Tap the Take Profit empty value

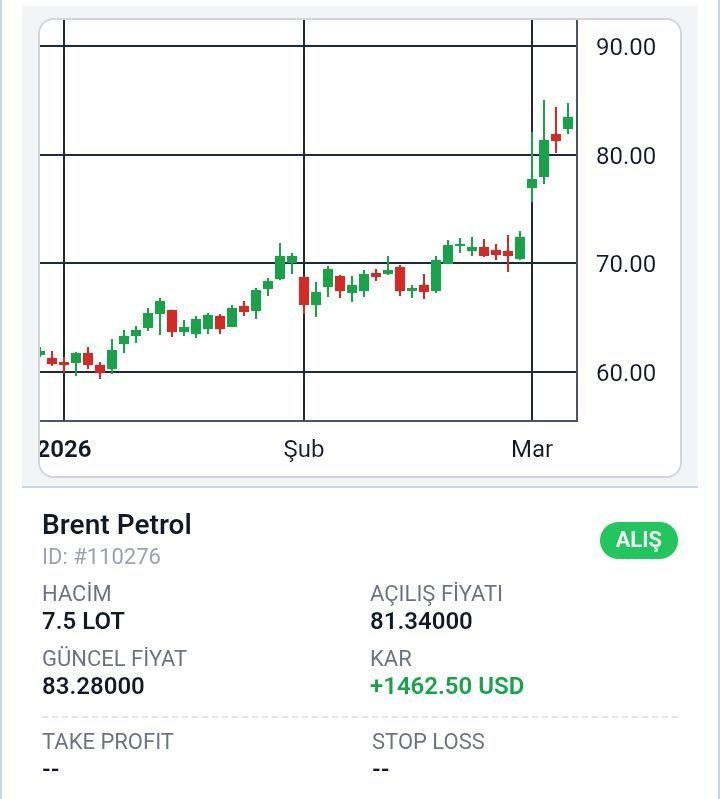[x=51, y=769]
